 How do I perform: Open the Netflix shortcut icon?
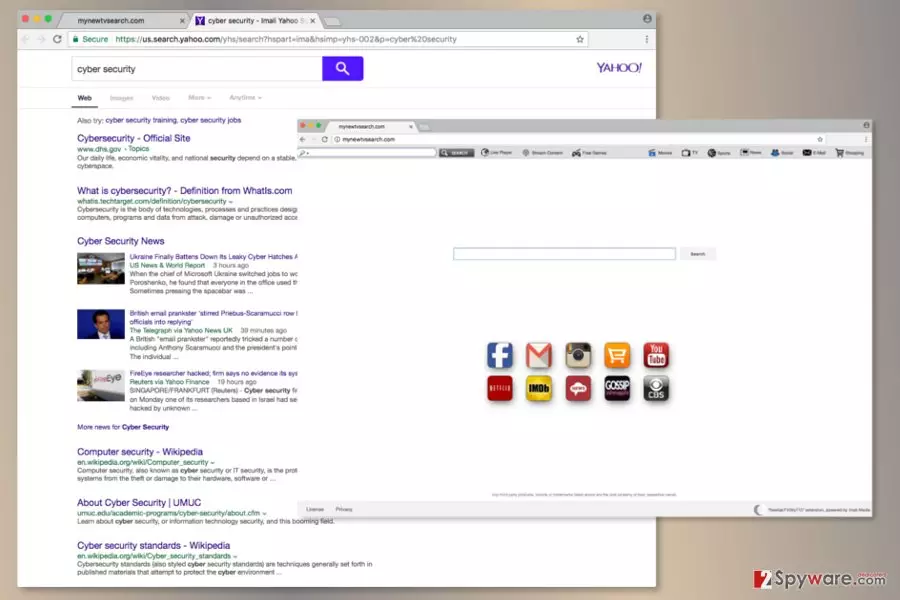tap(500, 389)
